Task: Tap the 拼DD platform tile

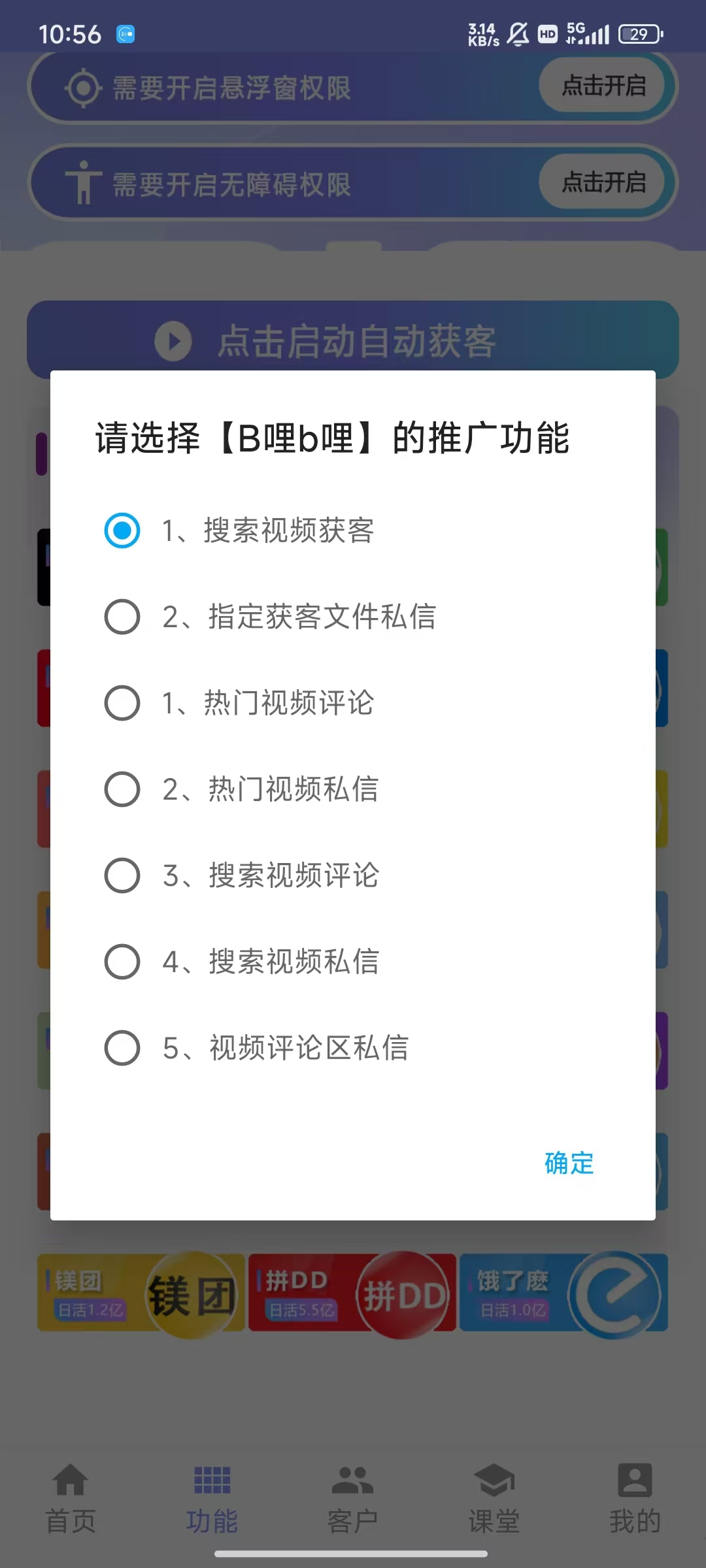Action: point(352,1292)
